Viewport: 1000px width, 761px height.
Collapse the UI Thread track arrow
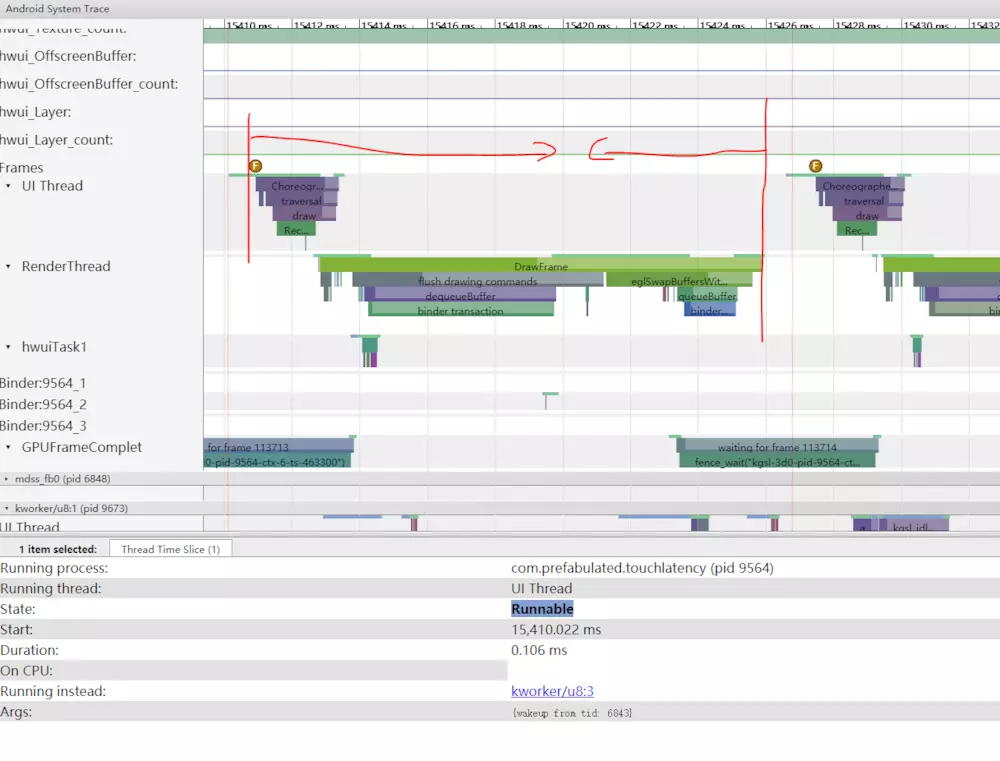[8, 186]
